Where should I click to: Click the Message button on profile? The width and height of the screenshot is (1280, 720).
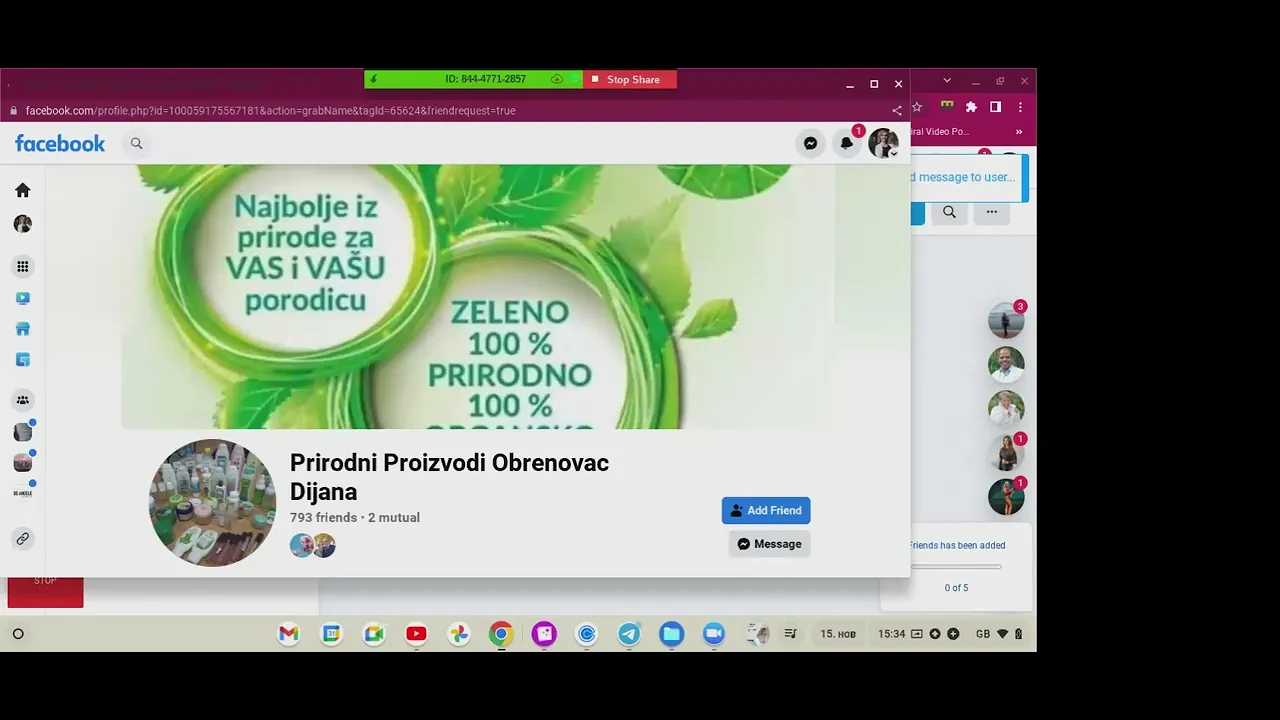click(x=769, y=544)
